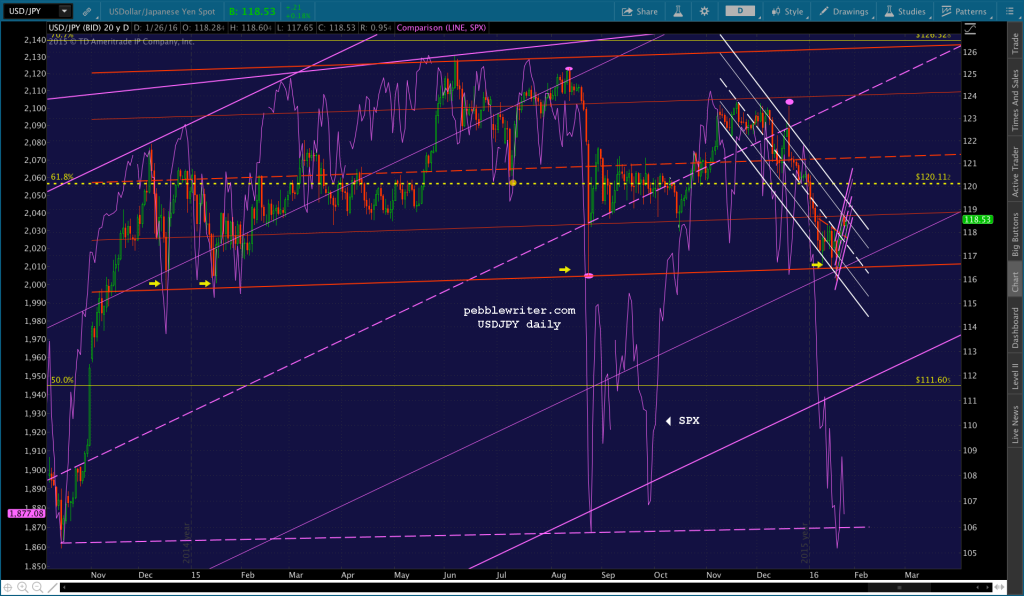Click the Comparison (LINE, SPX) label
The image size is (1024, 596).
coord(441,28)
